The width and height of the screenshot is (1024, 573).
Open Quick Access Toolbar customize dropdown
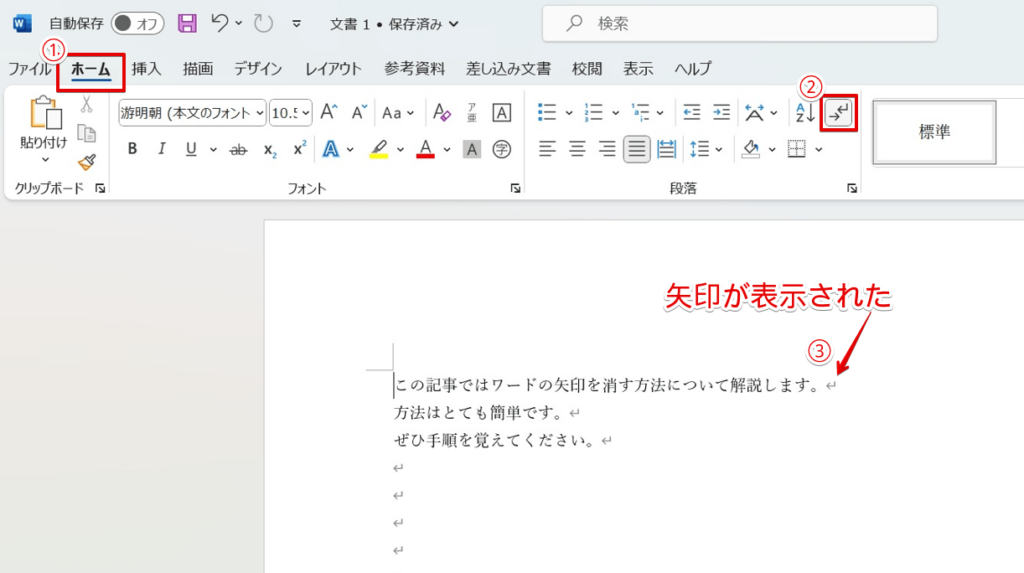click(x=296, y=24)
